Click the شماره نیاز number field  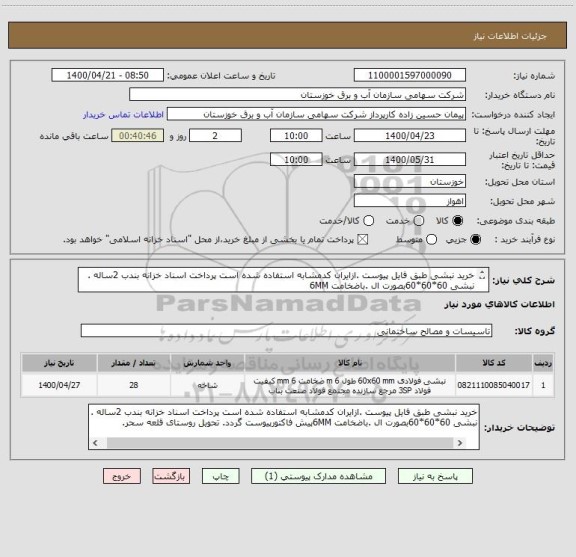coord(410,75)
